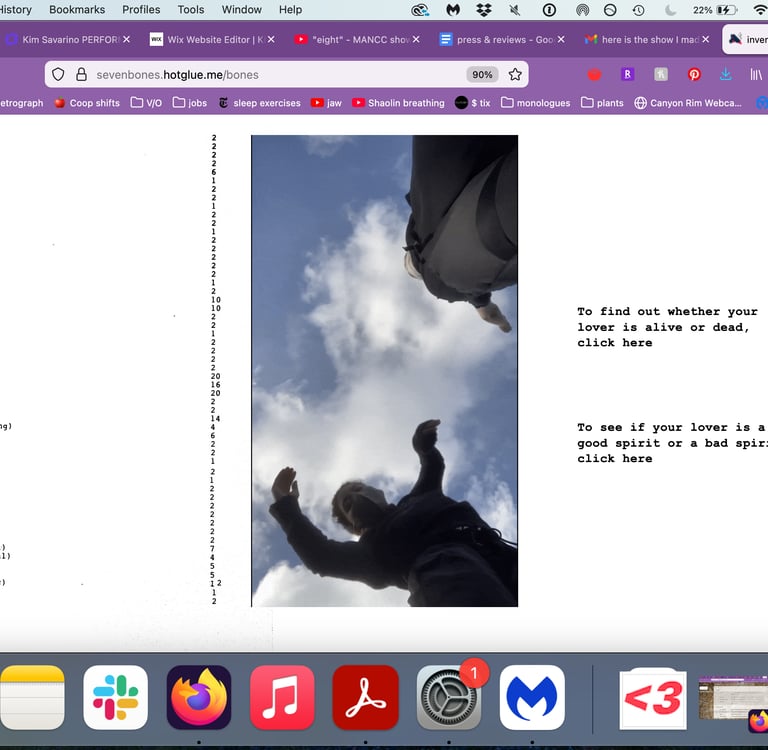Bookmark this page with star icon
Image resolution: width=768 pixels, height=750 pixels.
click(515, 74)
